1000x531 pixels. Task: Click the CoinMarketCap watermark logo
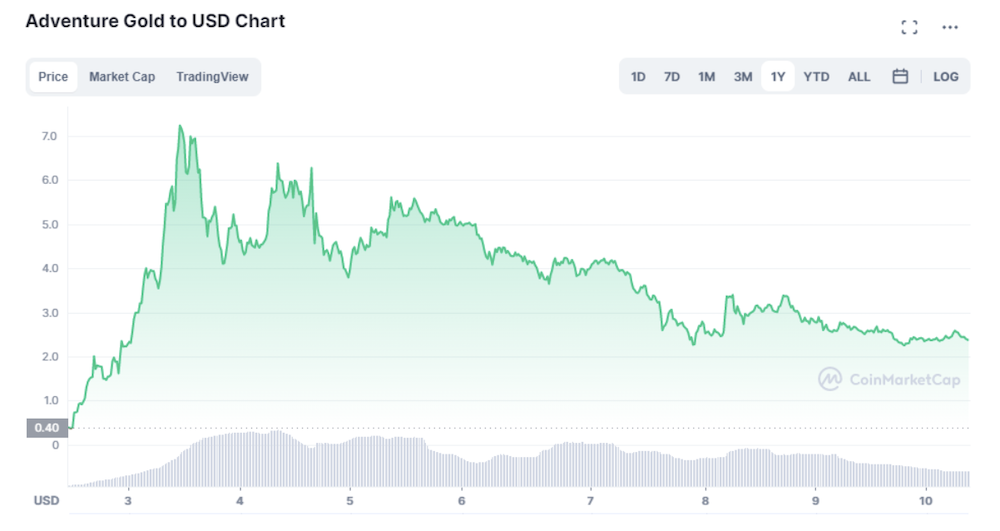tap(889, 379)
